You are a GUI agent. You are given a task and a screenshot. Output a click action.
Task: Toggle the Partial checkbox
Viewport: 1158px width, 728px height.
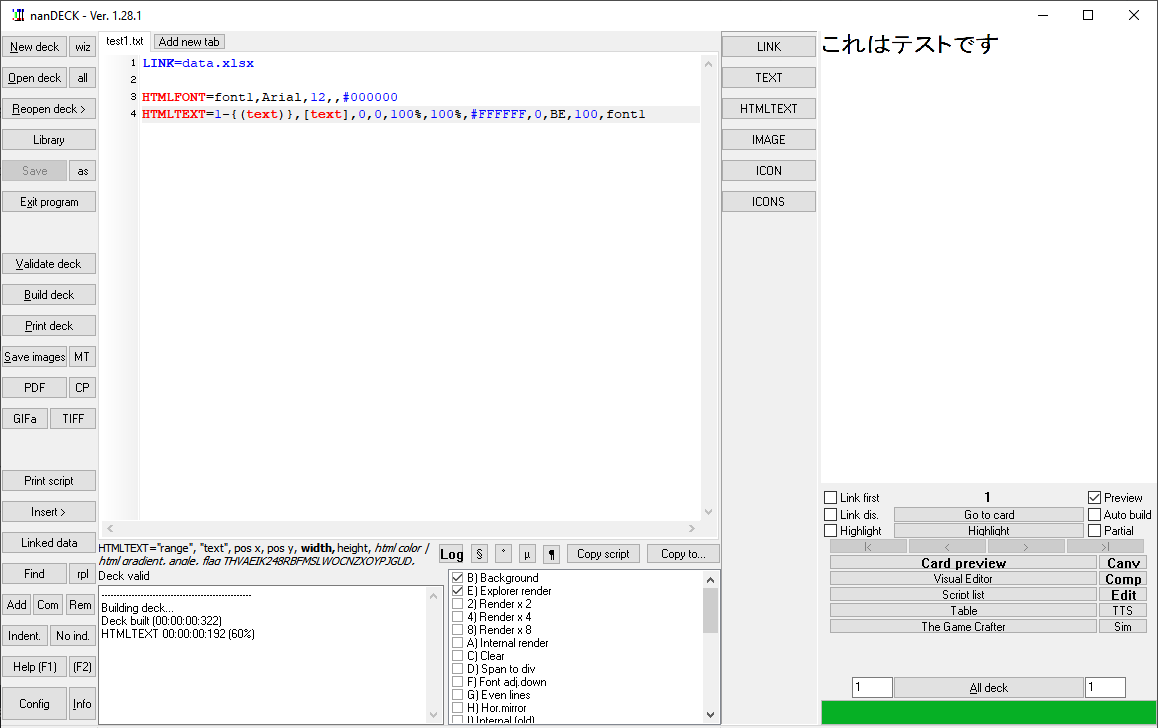[1094, 531]
